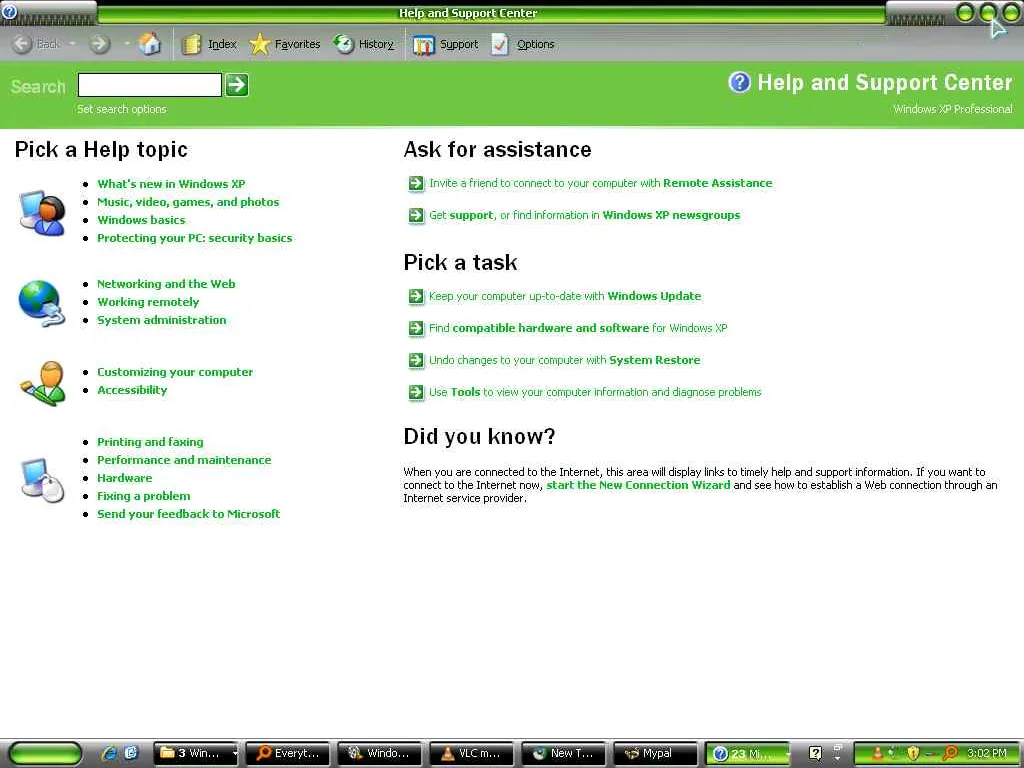Screen dimensions: 1024x768
Task: Open Protecting your PC: security basics
Action: coord(195,238)
